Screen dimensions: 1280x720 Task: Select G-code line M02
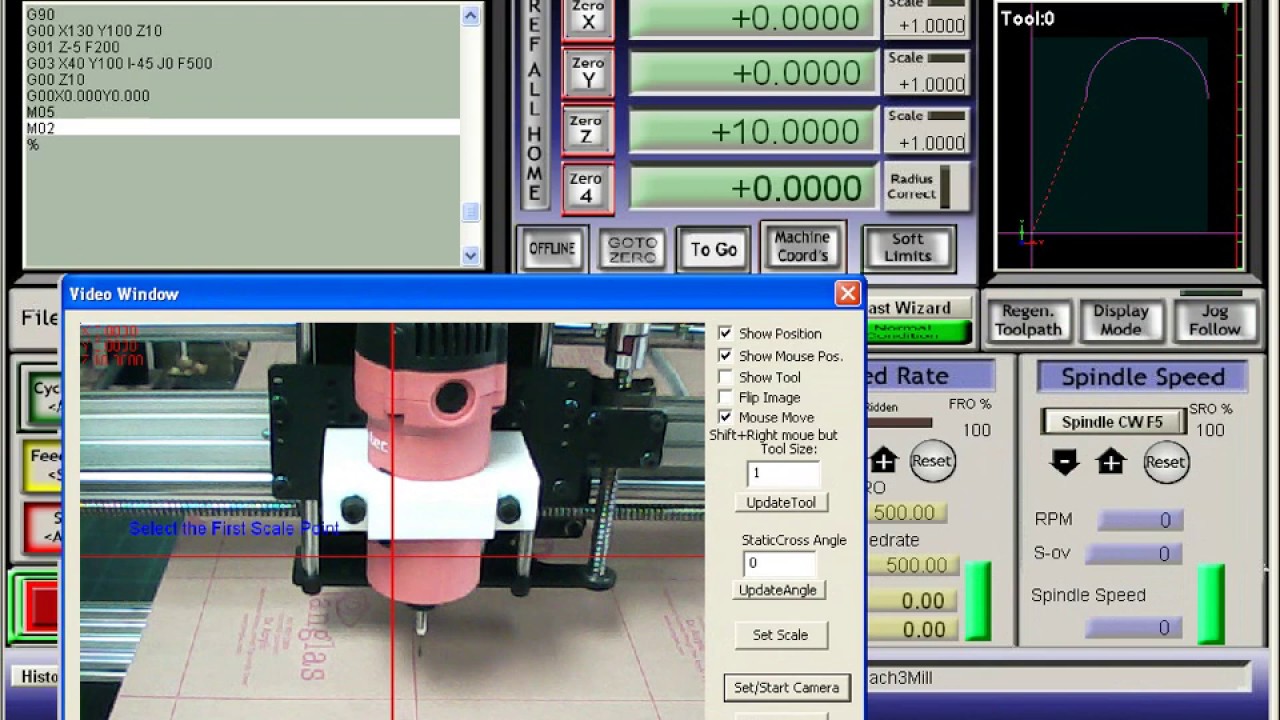241,128
